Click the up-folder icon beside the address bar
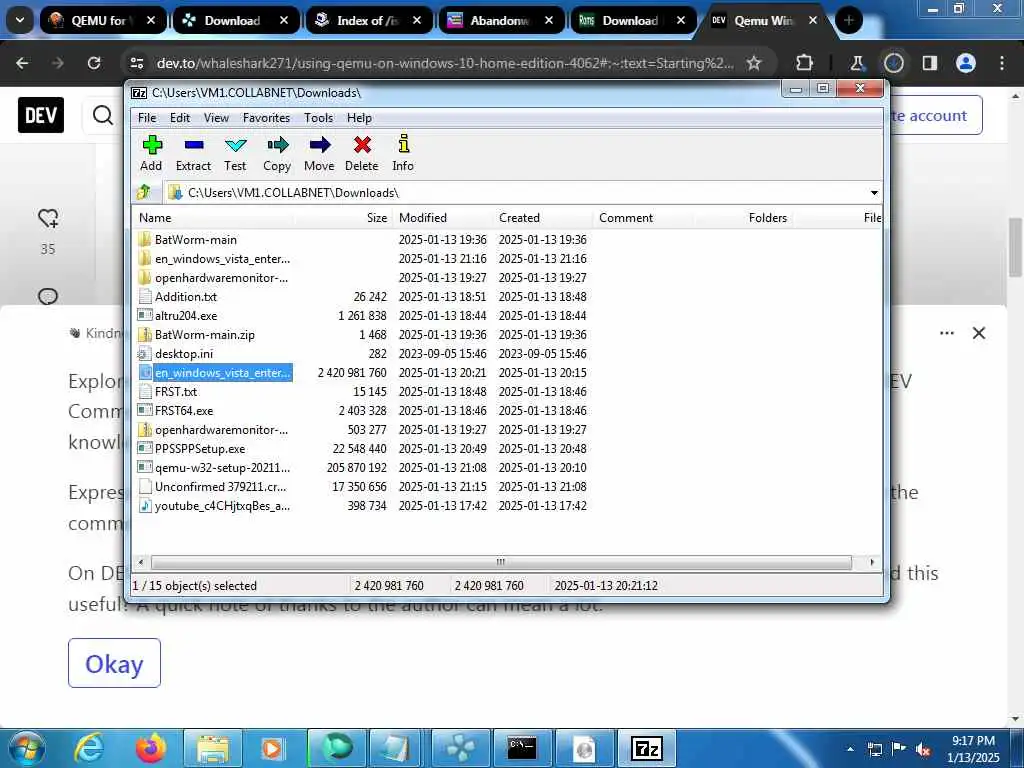The height and width of the screenshot is (768, 1024). click(x=144, y=193)
